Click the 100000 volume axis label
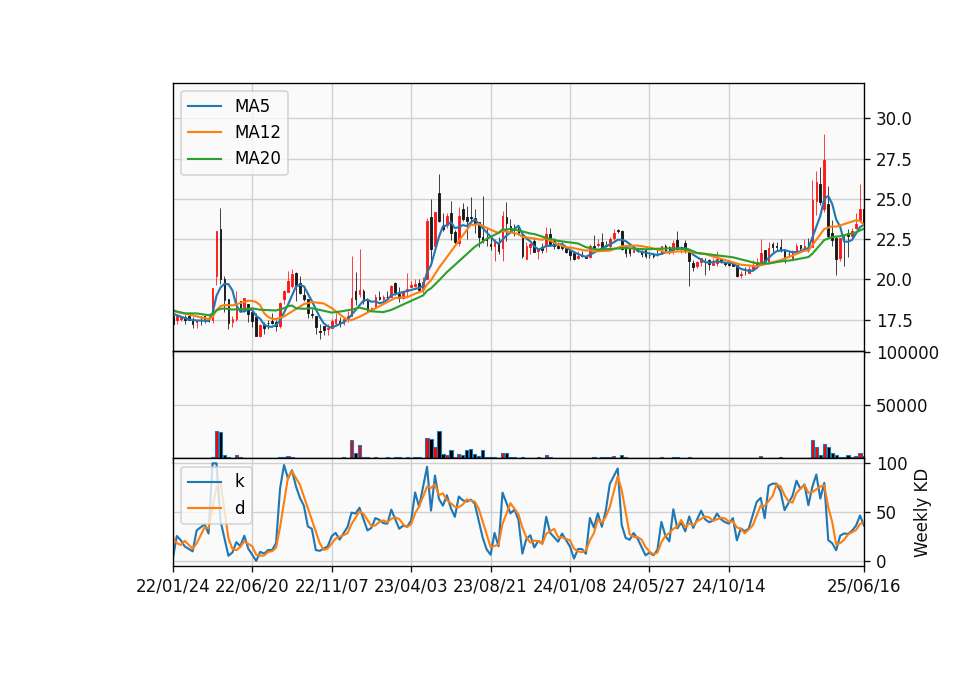 tap(907, 353)
